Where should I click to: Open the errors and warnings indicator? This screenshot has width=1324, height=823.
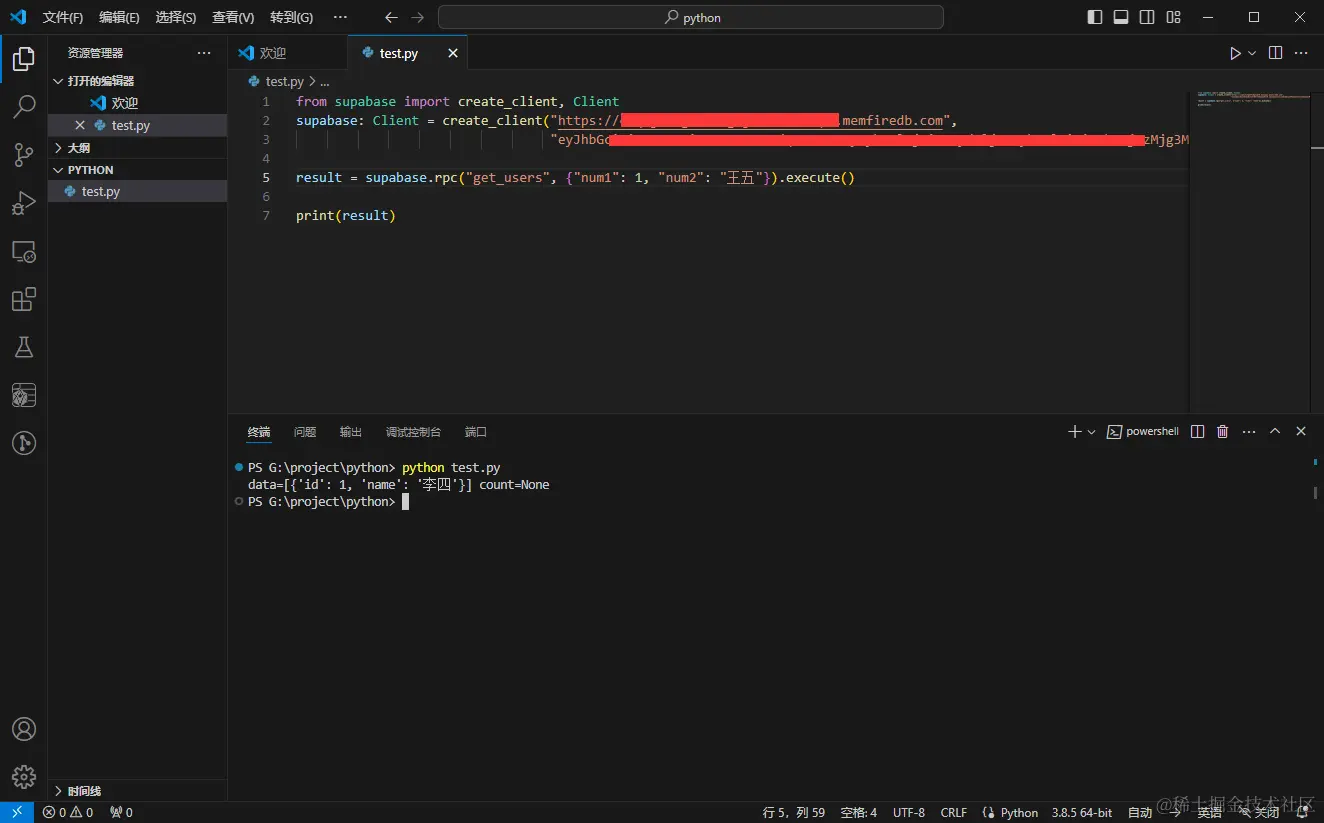(x=68, y=812)
